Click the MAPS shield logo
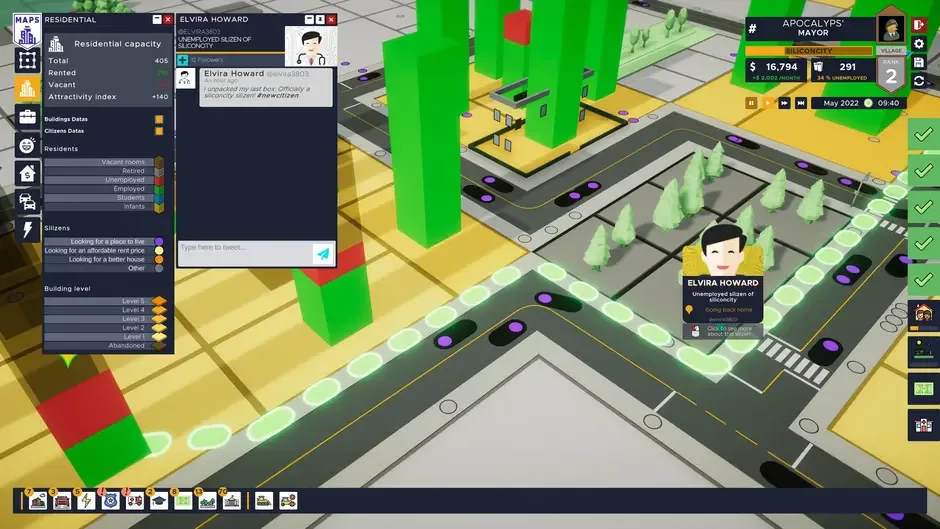Image resolution: width=940 pixels, height=529 pixels. (x=27, y=31)
